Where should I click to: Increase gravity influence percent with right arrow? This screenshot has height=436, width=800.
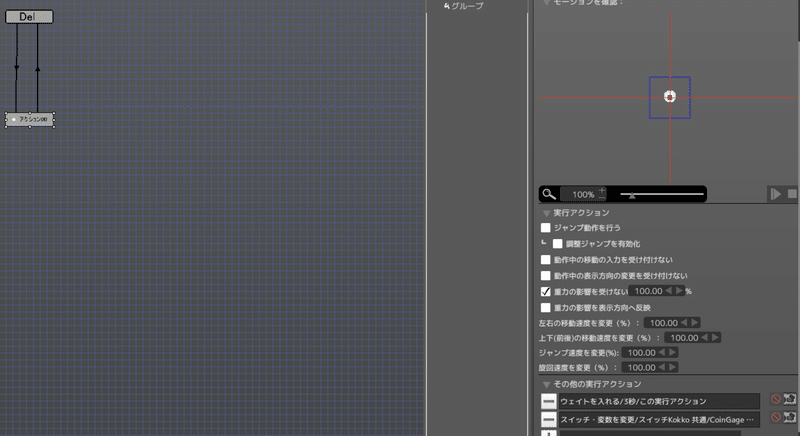click(x=679, y=291)
